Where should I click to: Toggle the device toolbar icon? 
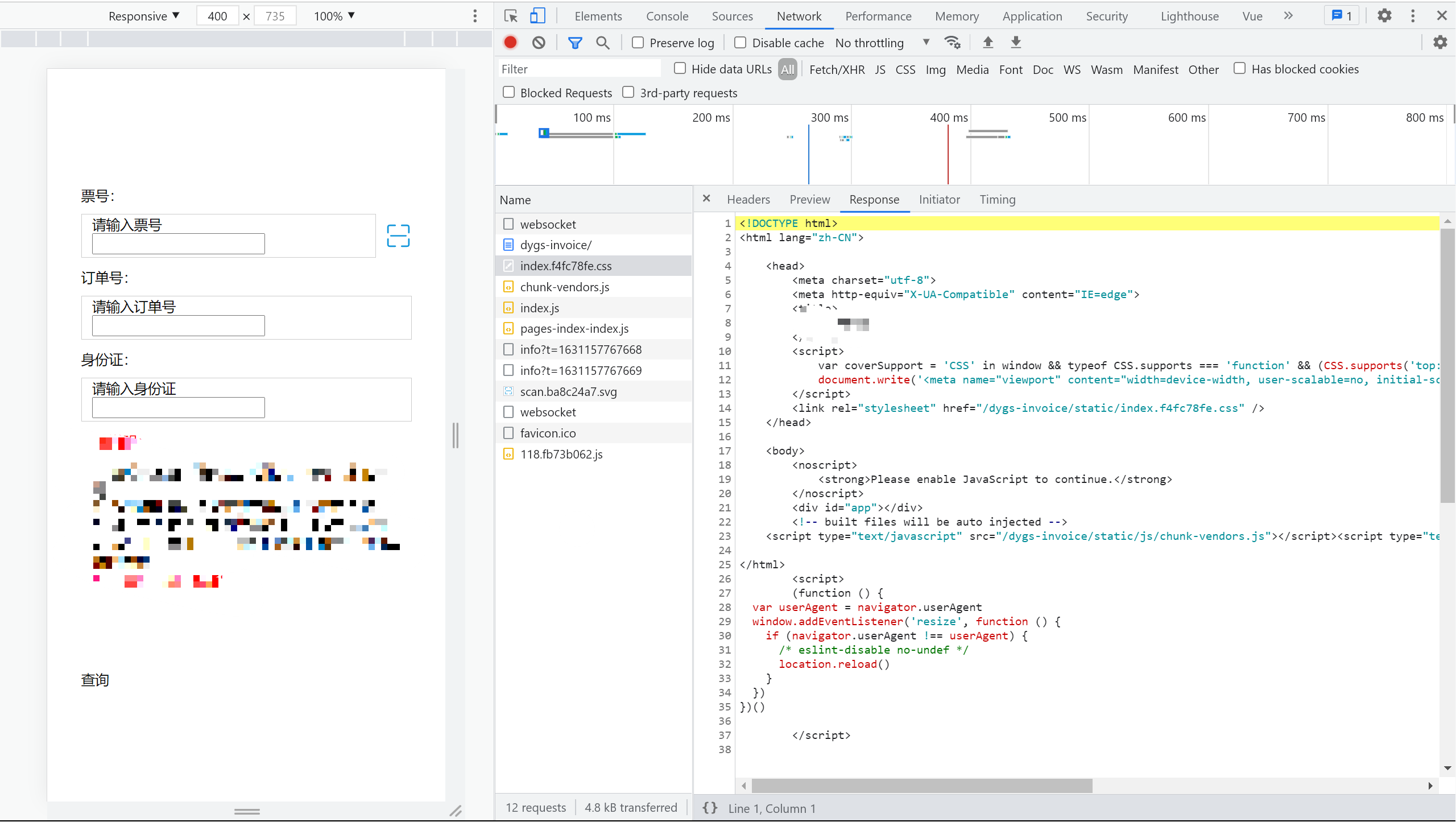coord(537,16)
